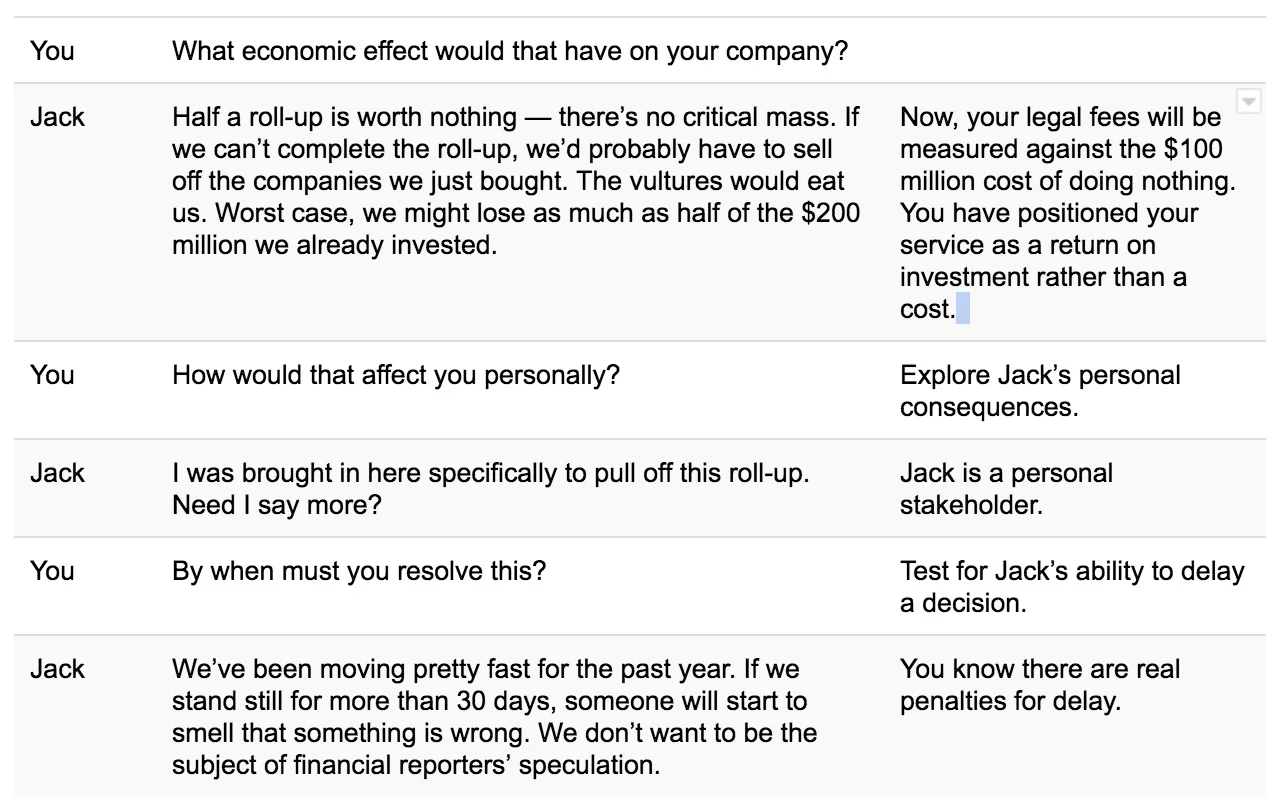Open the table cell dropdown arrow
Image resolution: width=1278 pixels, height=810 pixels.
1249,101
